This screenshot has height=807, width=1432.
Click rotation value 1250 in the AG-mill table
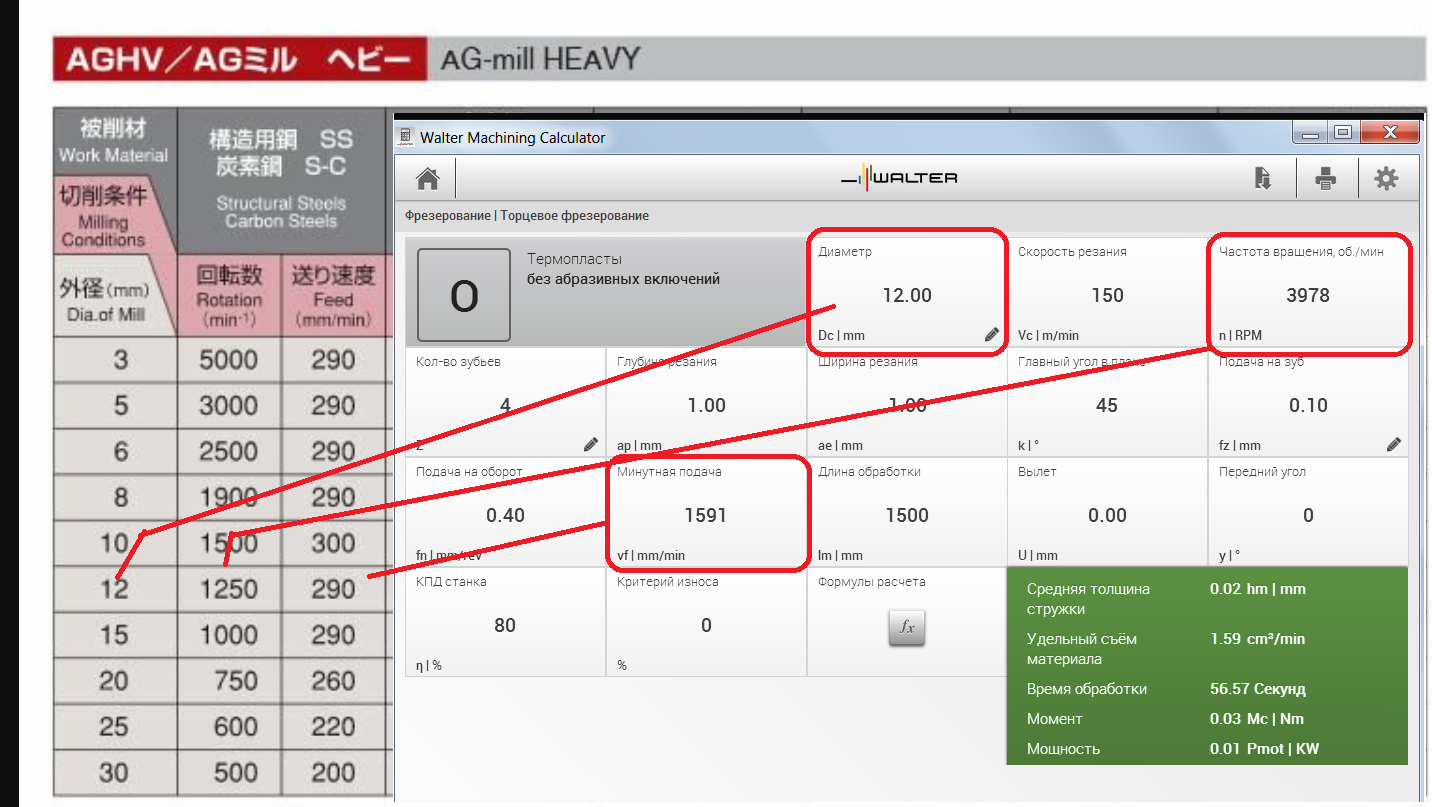[x=229, y=590]
